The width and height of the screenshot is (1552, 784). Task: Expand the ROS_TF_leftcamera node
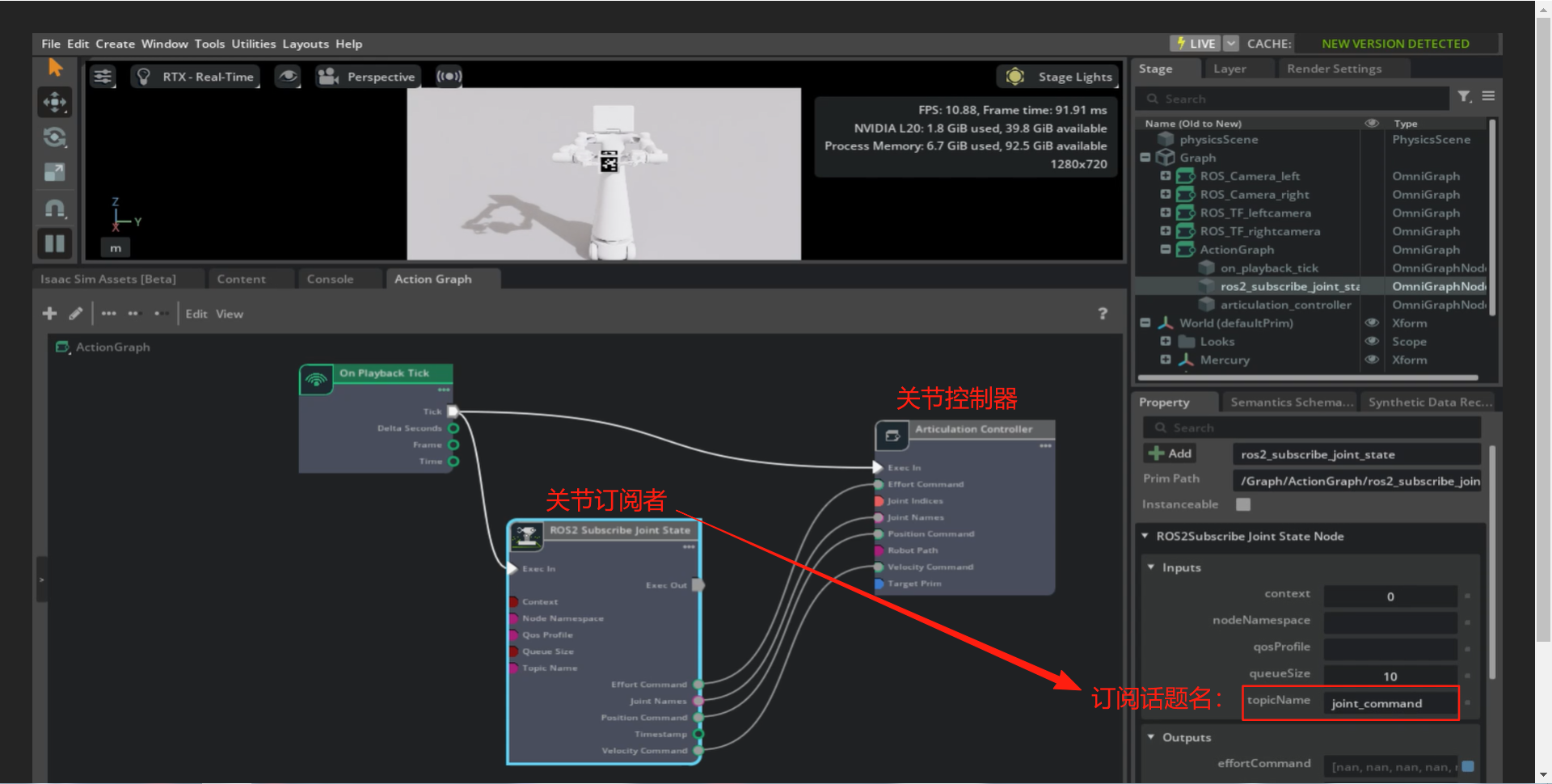coord(1166,213)
